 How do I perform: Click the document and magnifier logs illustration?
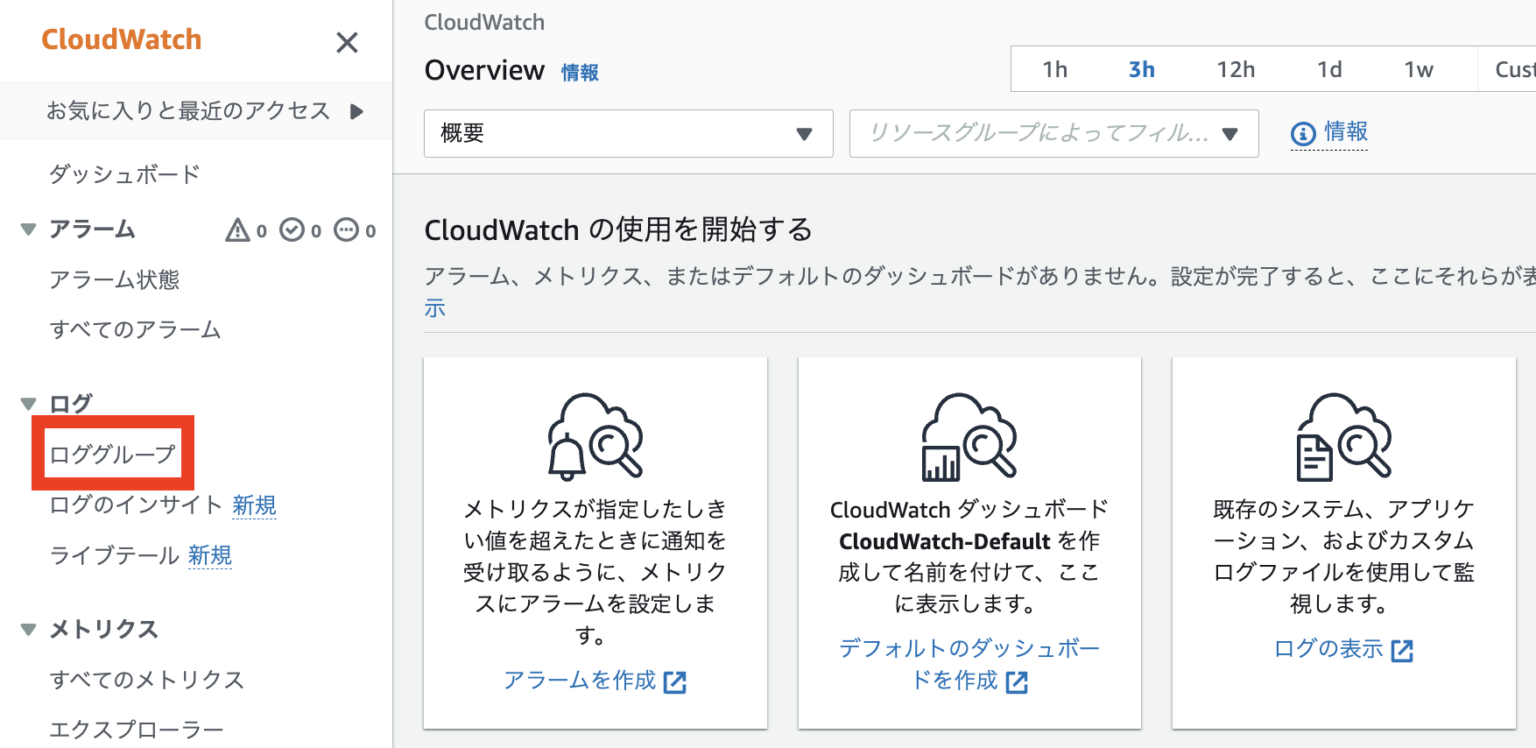(1343, 435)
